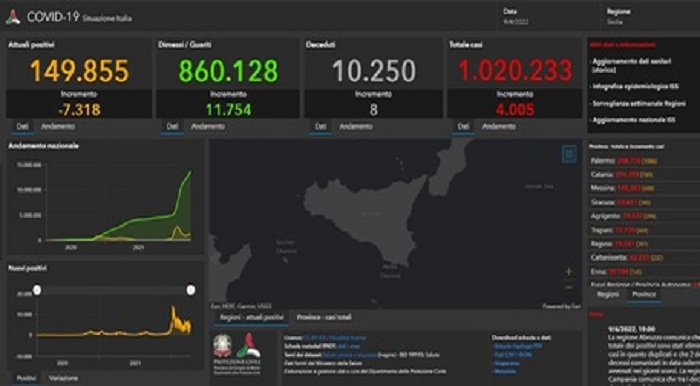Viewport: 700px width, 386px height.
Task: Open the map legend icon
Action: 569,154
